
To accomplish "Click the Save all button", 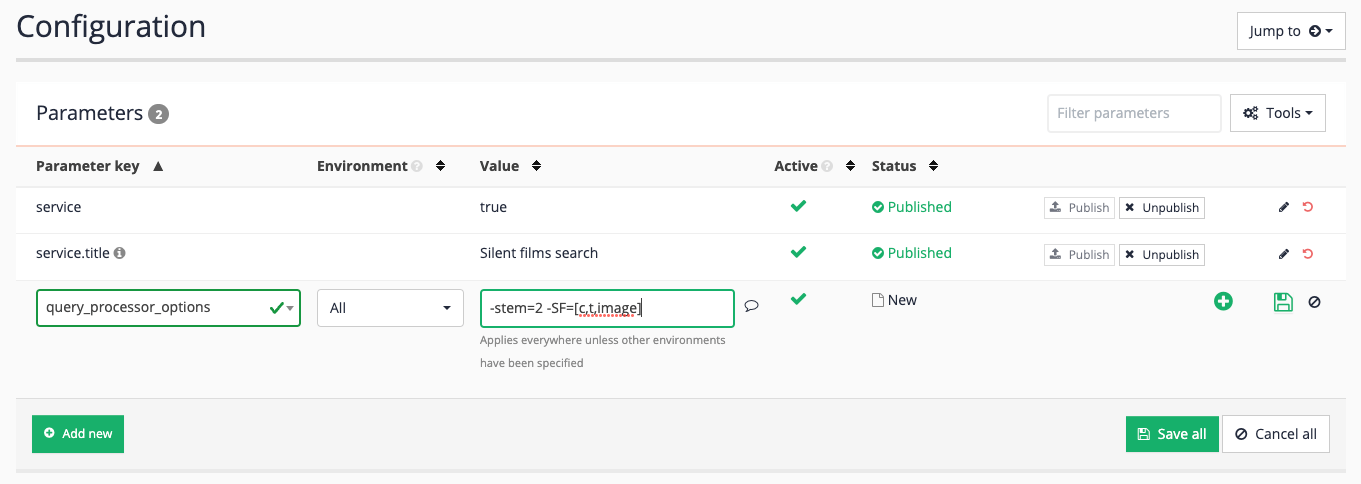I will click(1171, 434).
